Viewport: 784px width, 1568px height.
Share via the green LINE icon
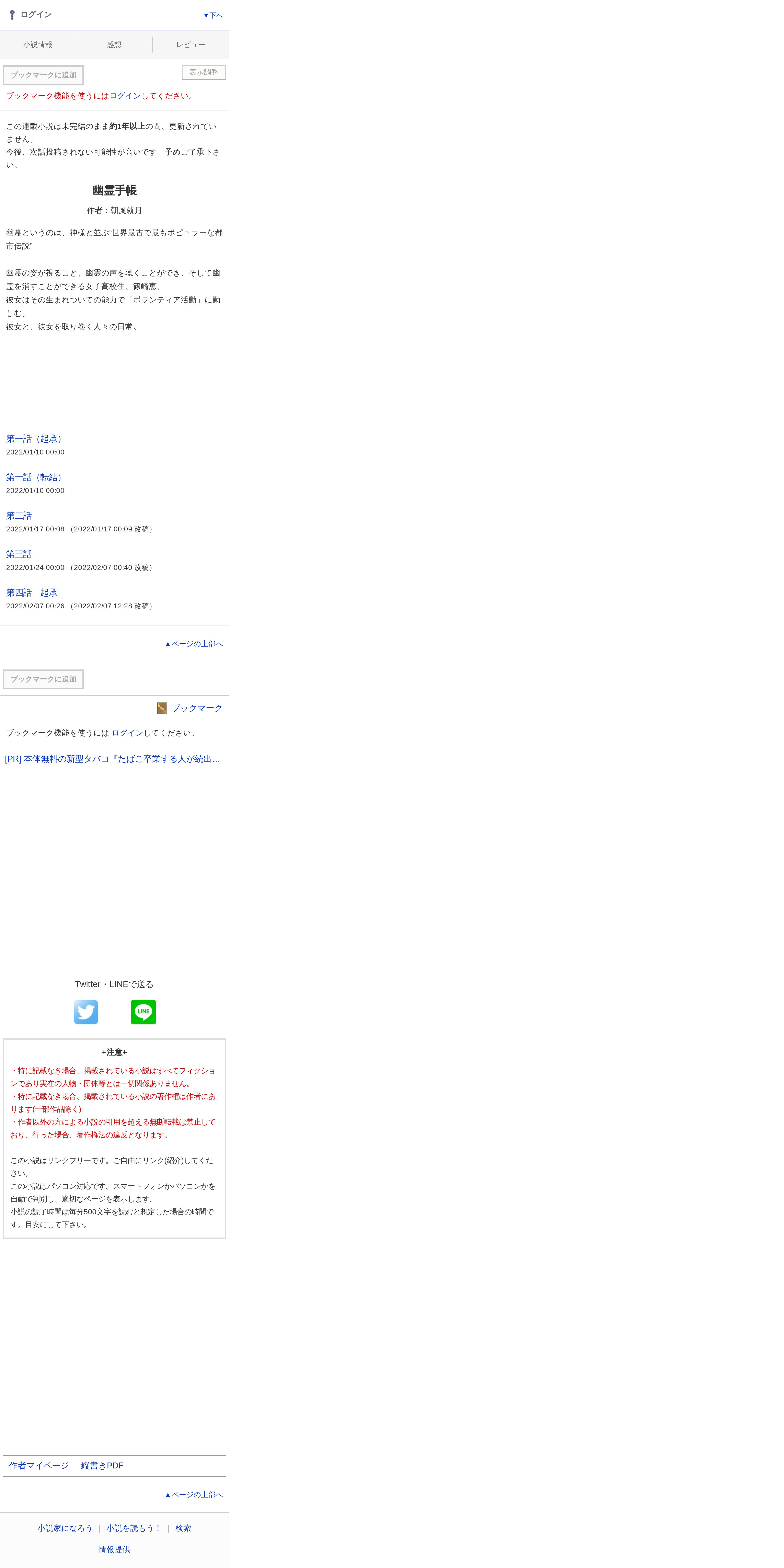[143, 1012]
